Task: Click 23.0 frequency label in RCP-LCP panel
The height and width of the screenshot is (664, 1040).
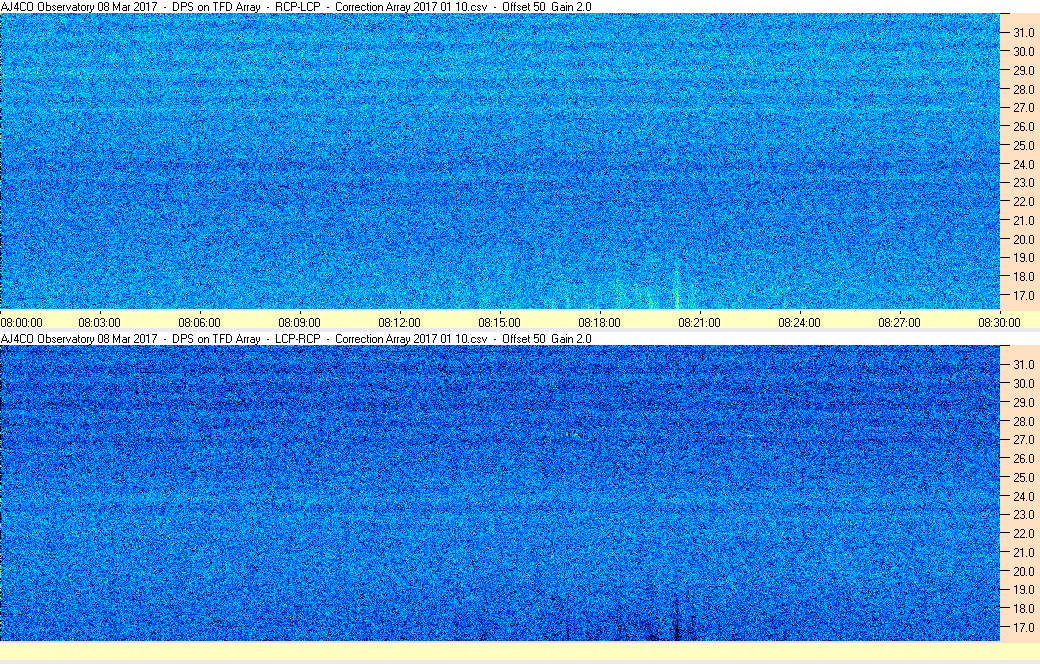Action: (x=1023, y=182)
